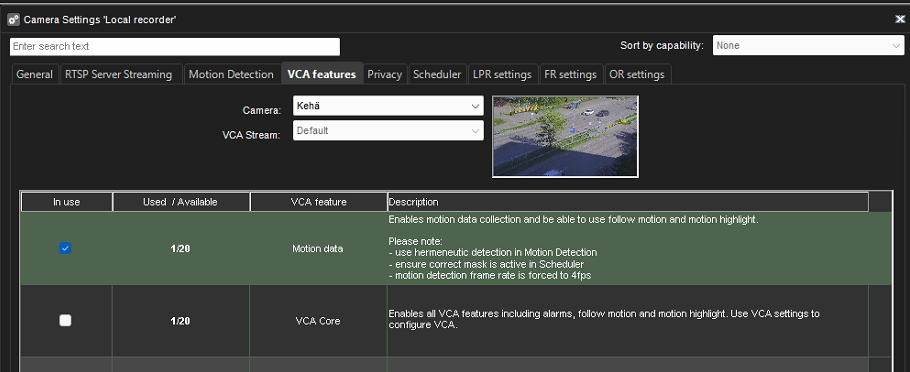Screen dimensions: 910x372
Task: Select the VCA features tab
Action: (322, 74)
